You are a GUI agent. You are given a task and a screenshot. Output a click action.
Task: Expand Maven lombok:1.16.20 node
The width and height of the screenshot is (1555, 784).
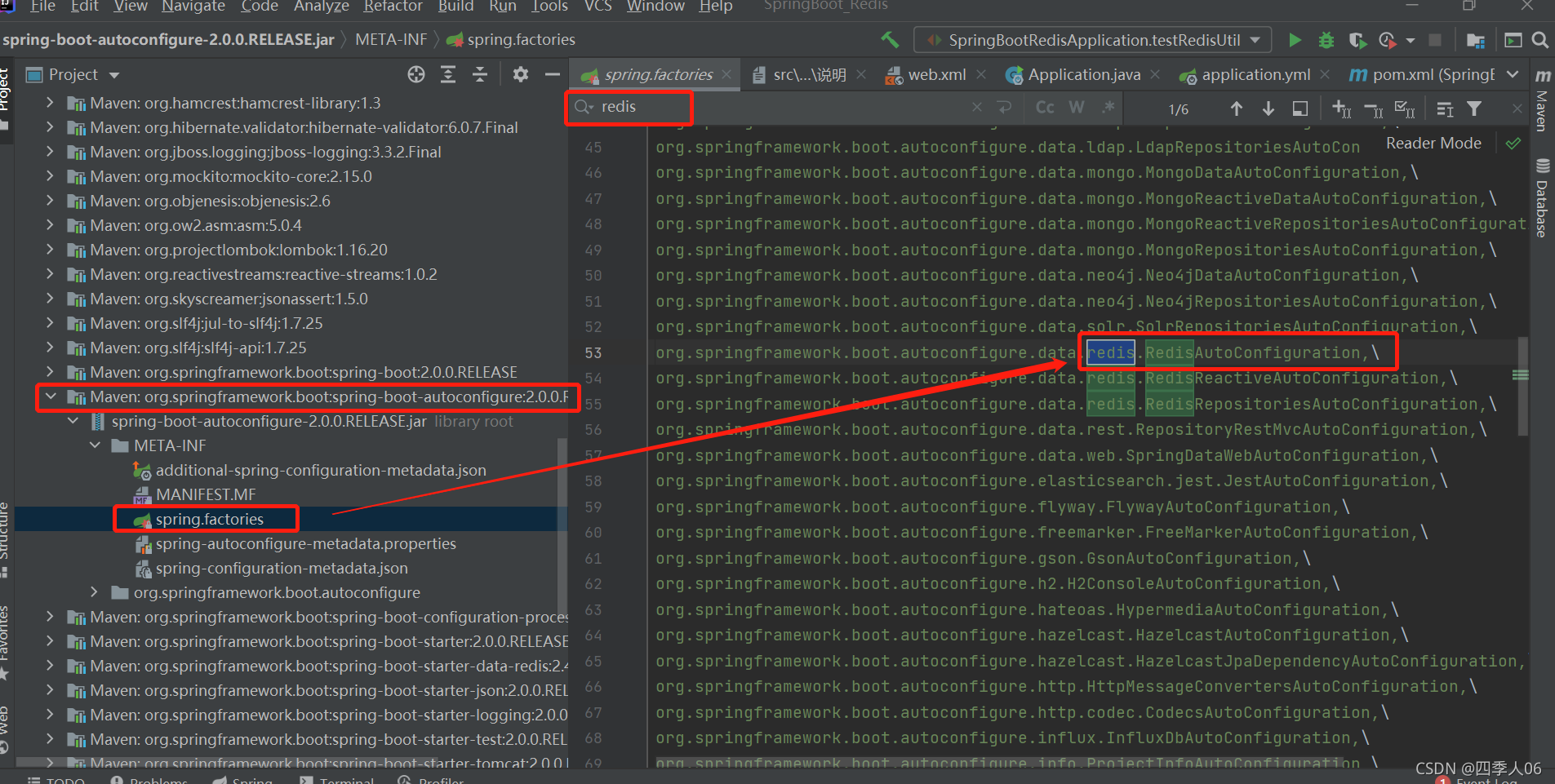point(51,250)
